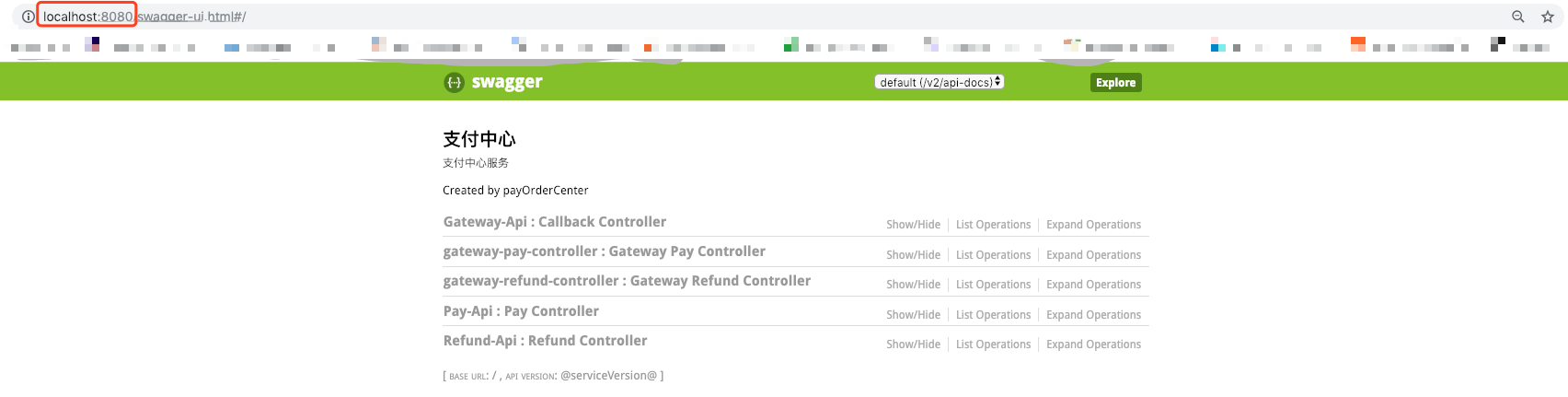Screen dimensions: 1568x397
Task: Toggle Show/Hide for Gateway-Api Callback Controller
Action: [x=913, y=225]
